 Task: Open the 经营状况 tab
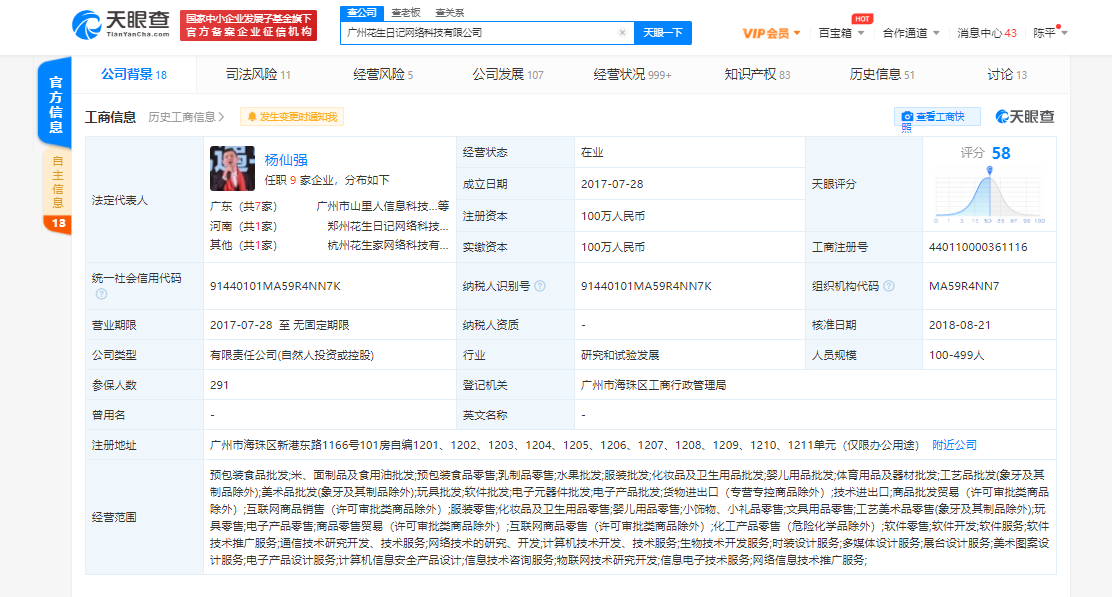pyautogui.click(x=632, y=74)
